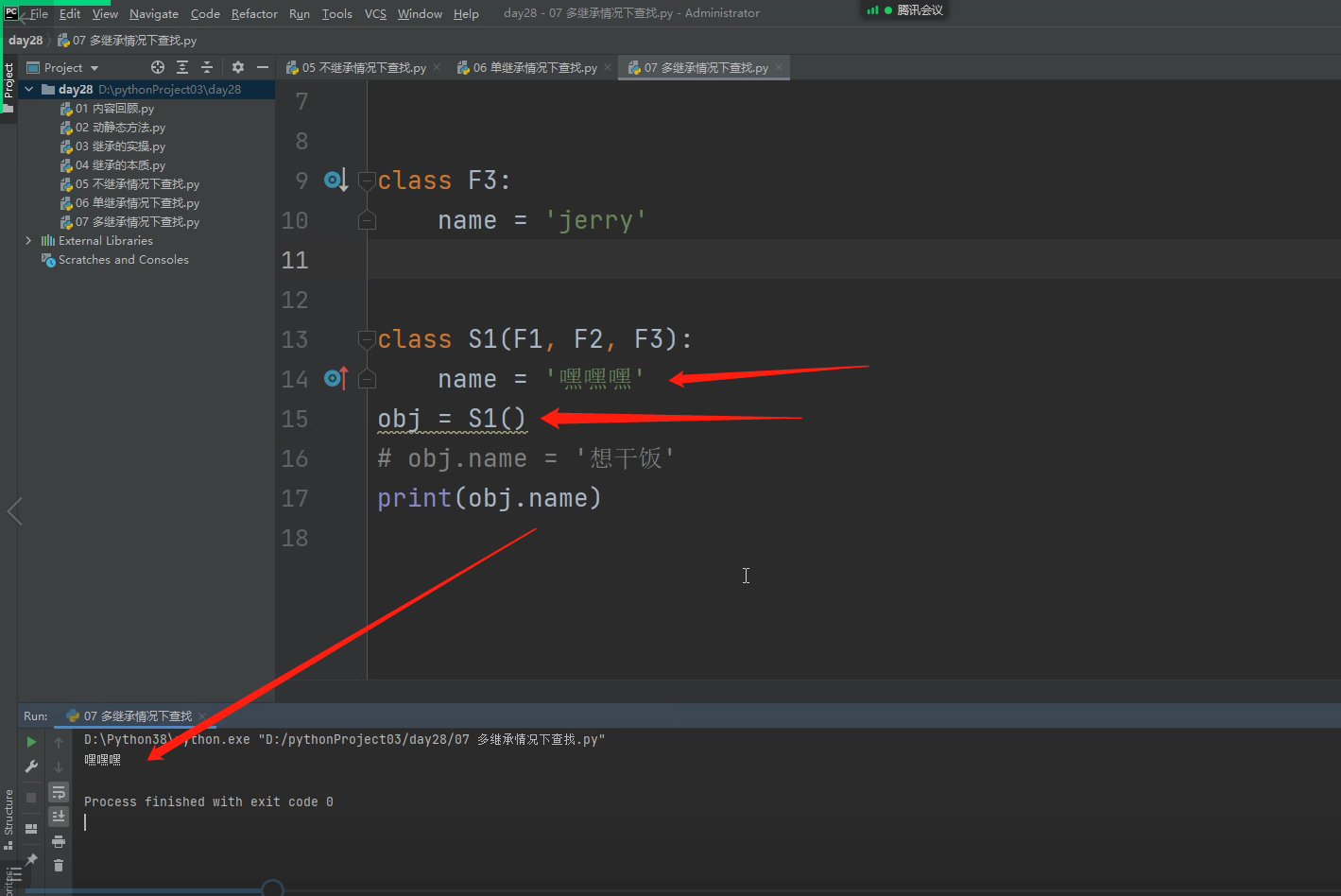Open the View menu
Image resolution: width=1341 pixels, height=896 pixels.
tap(105, 13)
